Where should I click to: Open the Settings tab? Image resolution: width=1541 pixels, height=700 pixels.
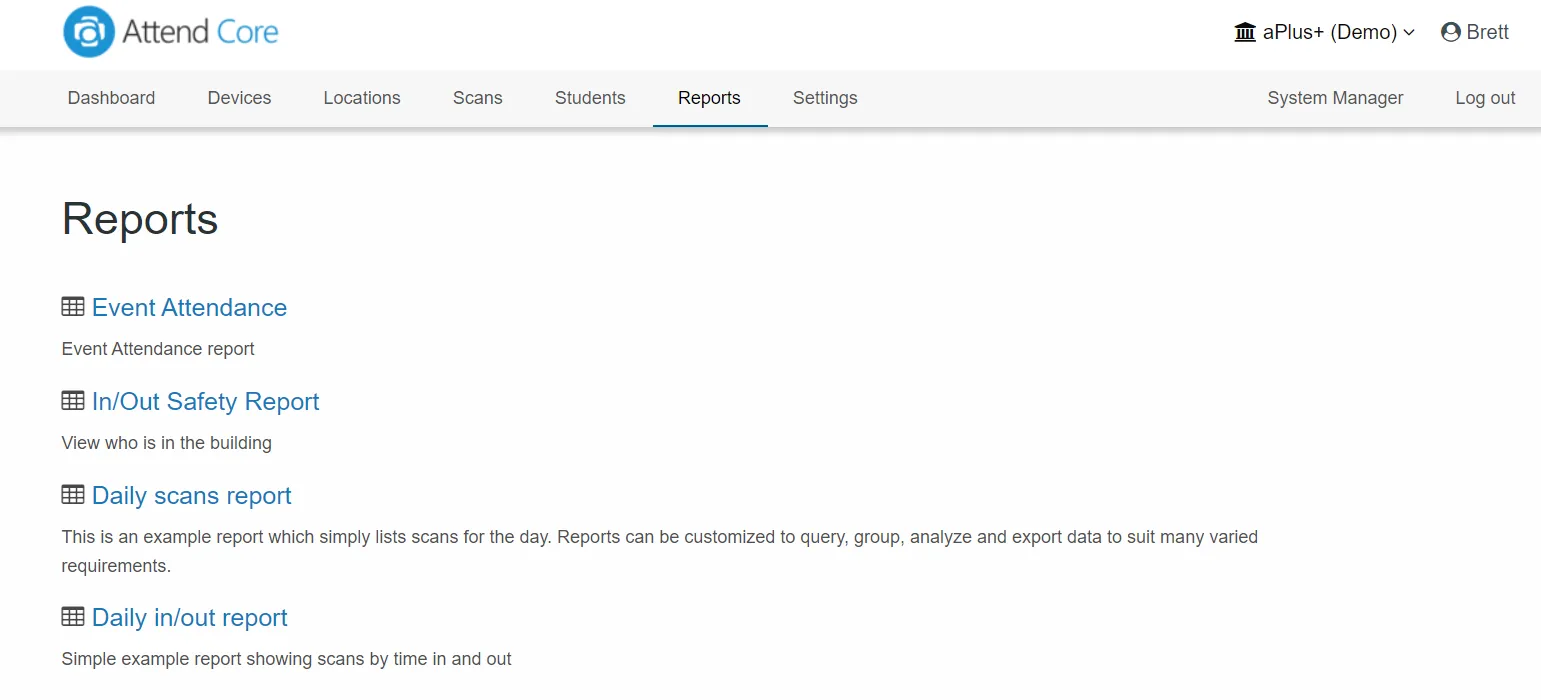(x=825, y=98)
